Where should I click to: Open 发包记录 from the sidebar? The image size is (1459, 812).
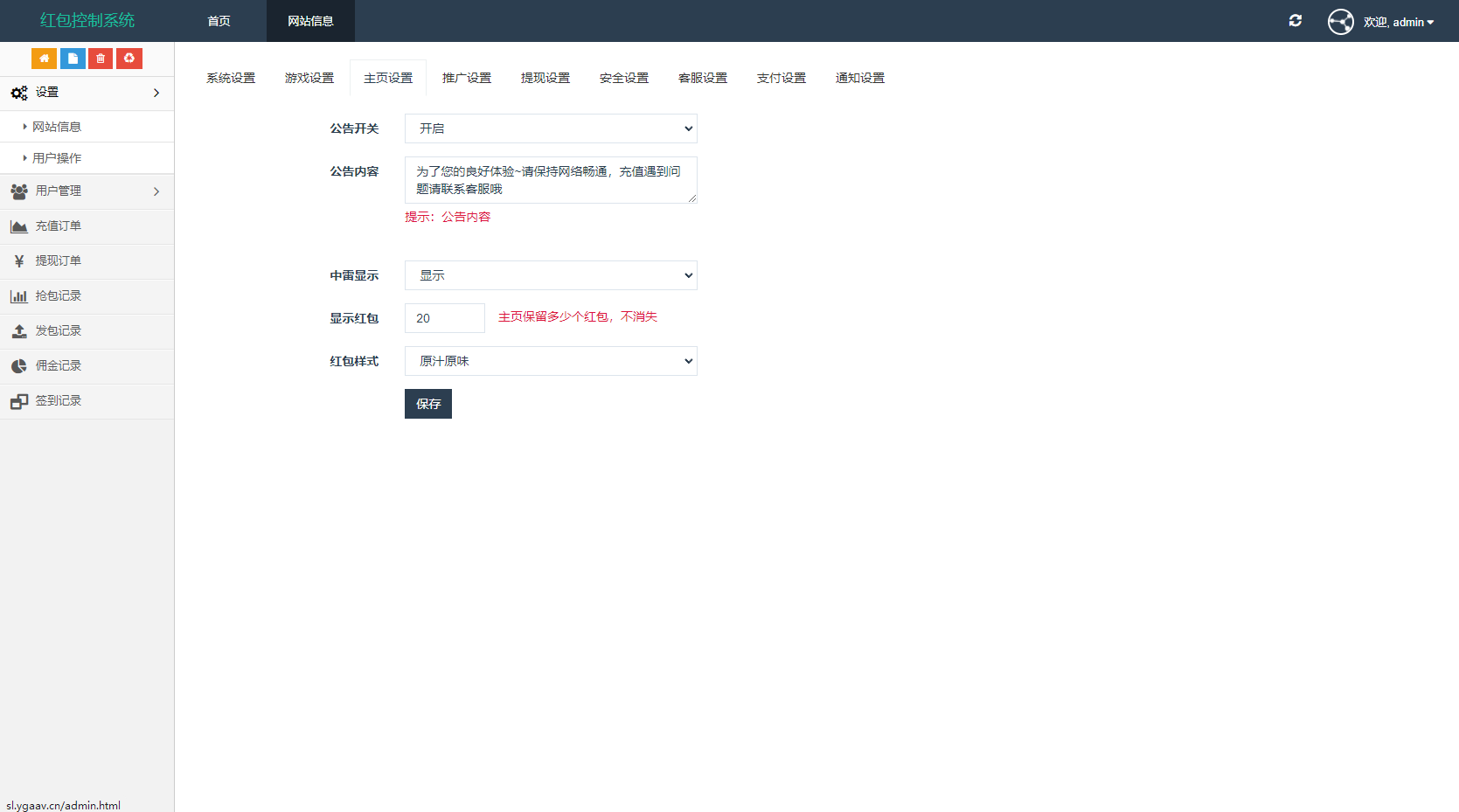(x=58, y=330)
